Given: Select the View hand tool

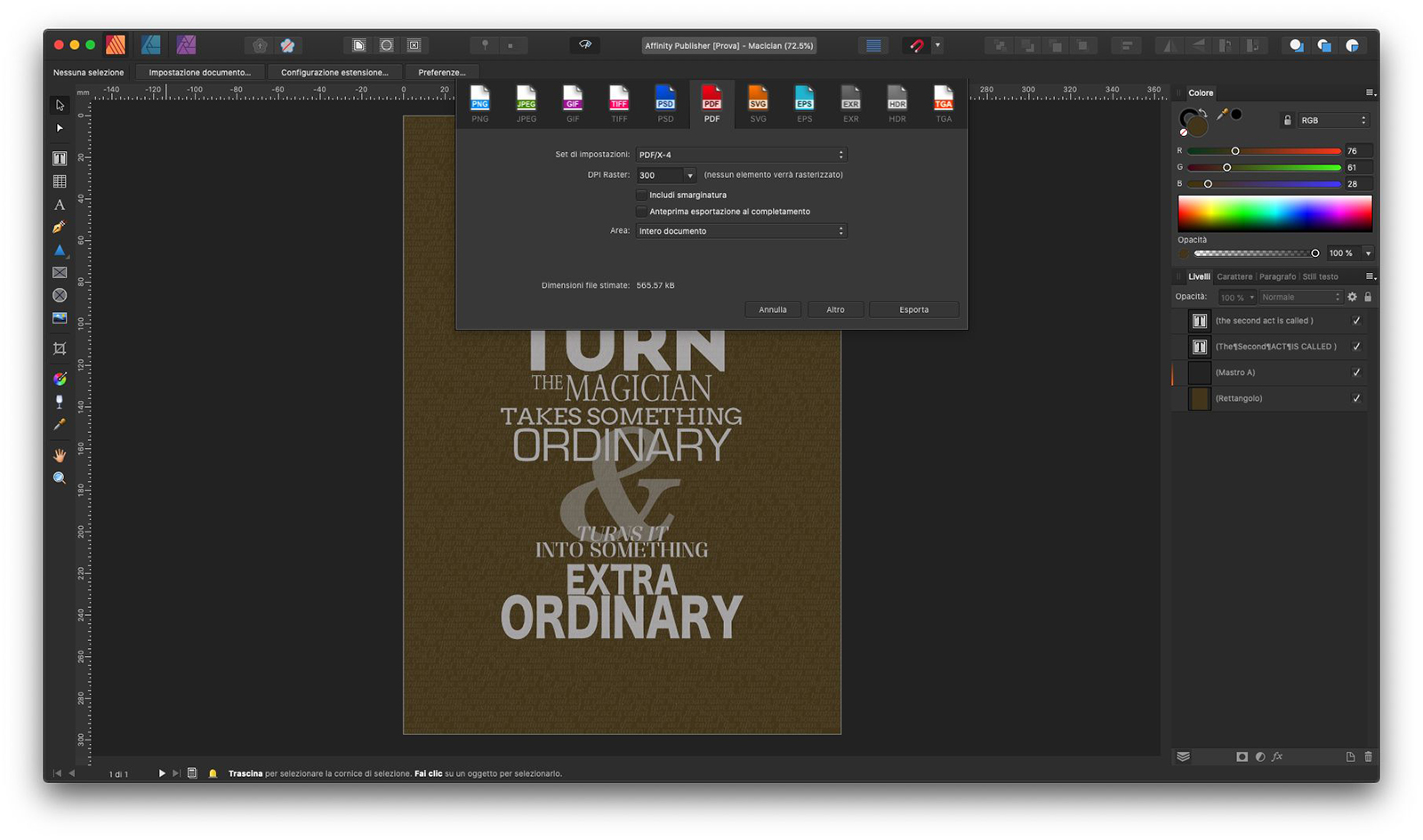Looking at the screenshot, I should 60,455.
